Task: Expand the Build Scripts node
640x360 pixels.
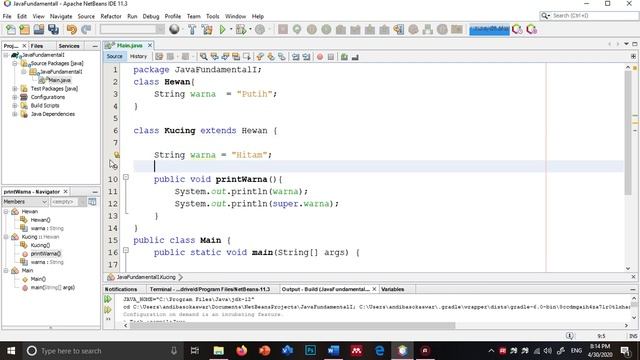Action: tap(15, 105)
